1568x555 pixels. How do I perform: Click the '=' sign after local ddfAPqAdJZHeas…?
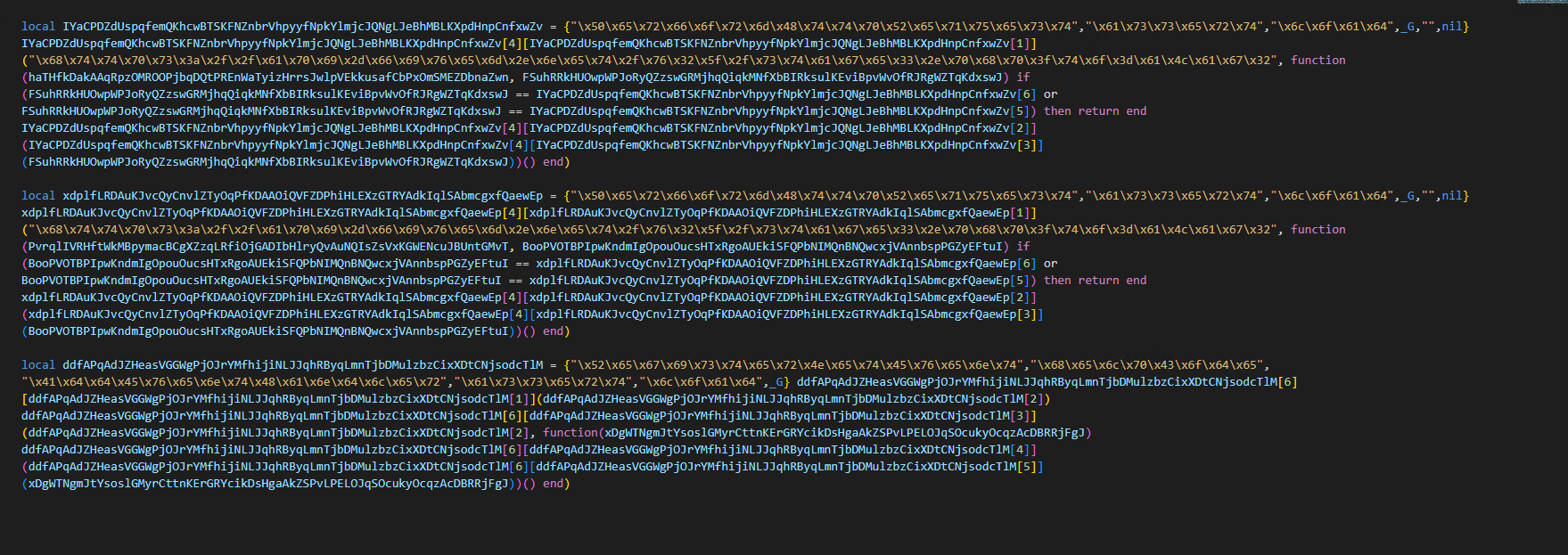tap(554, 365)
